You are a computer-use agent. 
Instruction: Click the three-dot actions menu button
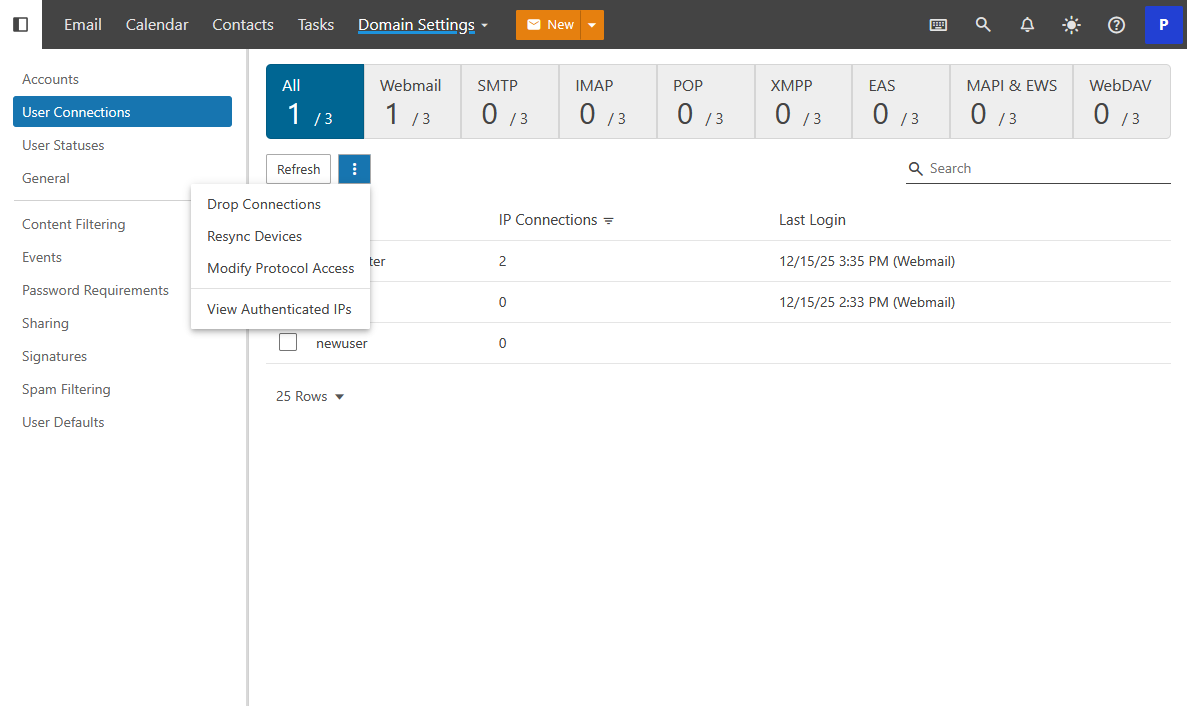click(x=354, y=169)
